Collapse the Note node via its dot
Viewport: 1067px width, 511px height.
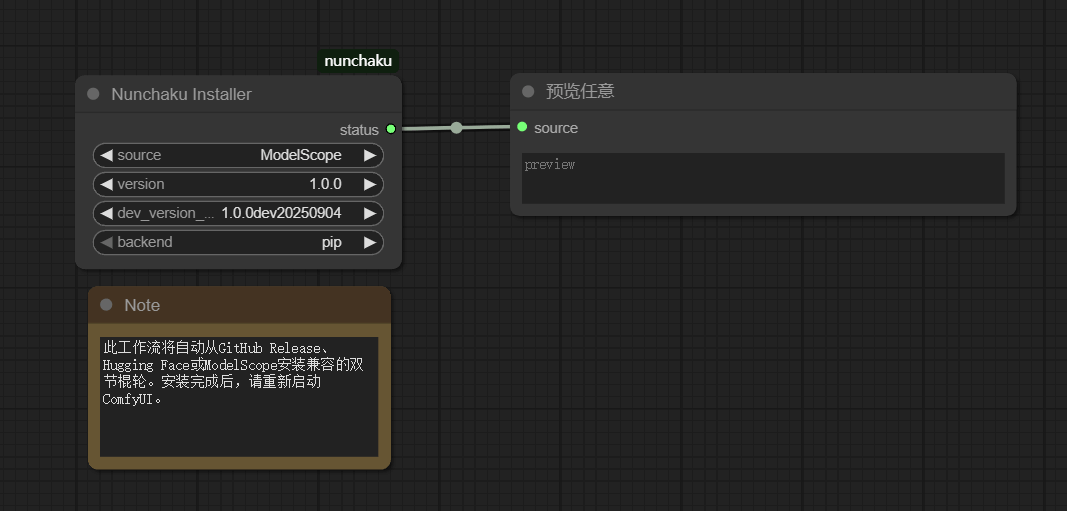[x=106, y=305]
